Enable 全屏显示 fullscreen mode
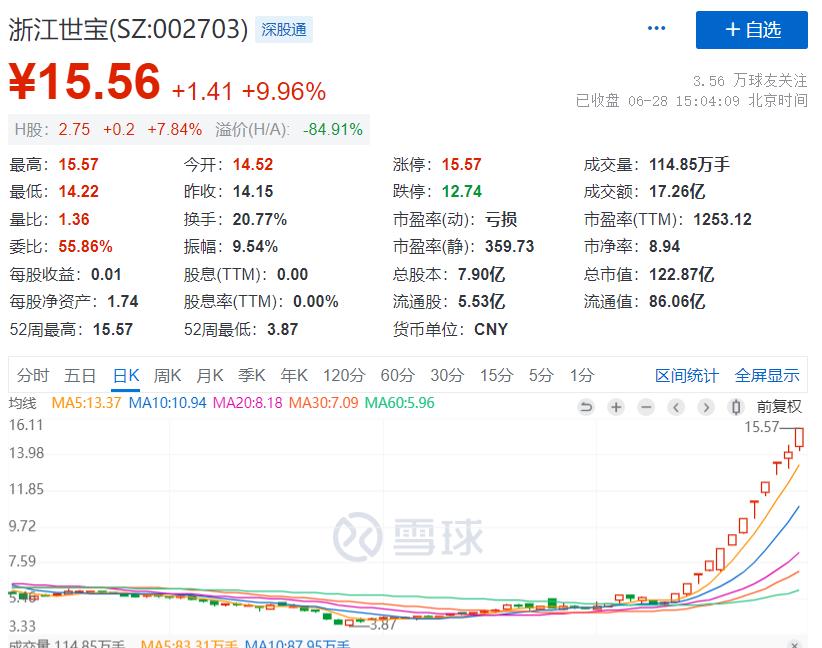 [766, 375]
